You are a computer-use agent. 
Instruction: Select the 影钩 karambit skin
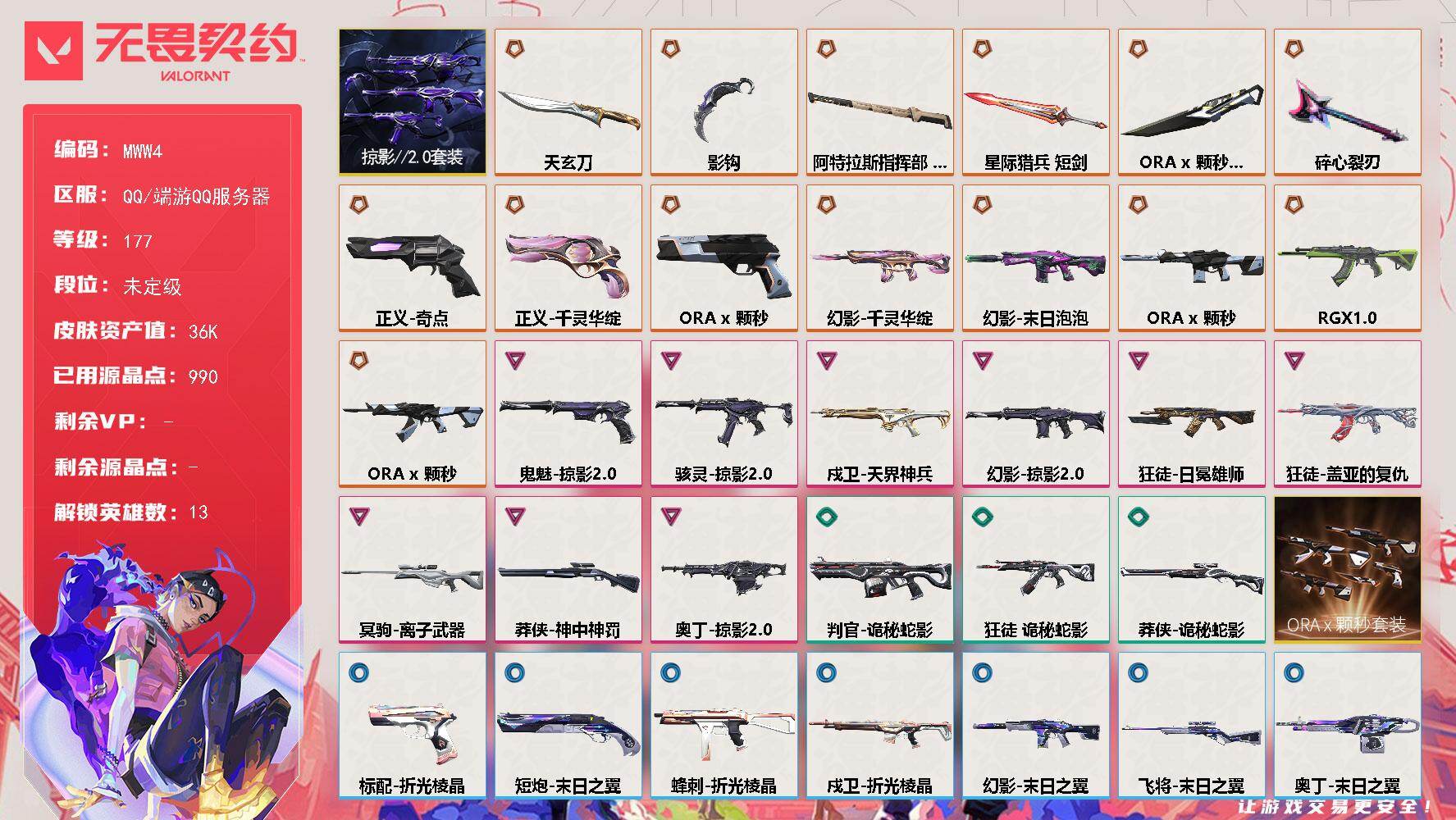pos(724,102)
